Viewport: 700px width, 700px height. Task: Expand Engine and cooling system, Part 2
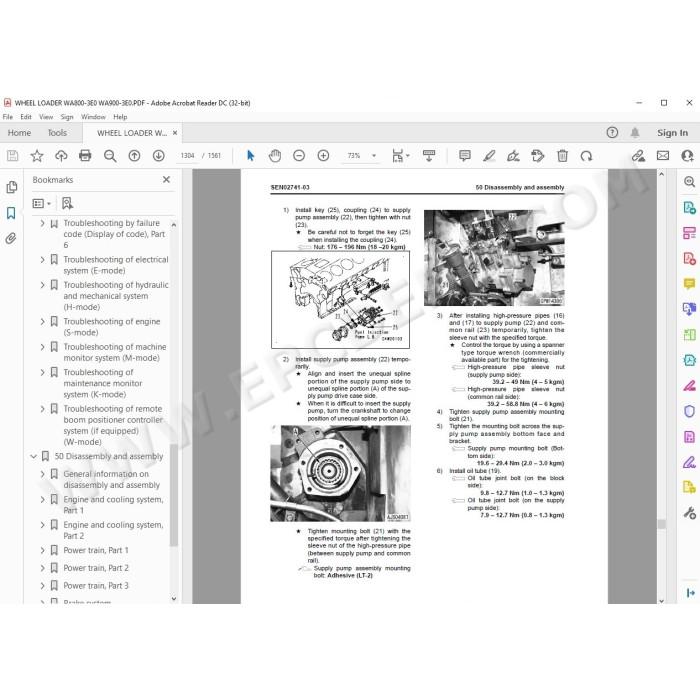42,525
